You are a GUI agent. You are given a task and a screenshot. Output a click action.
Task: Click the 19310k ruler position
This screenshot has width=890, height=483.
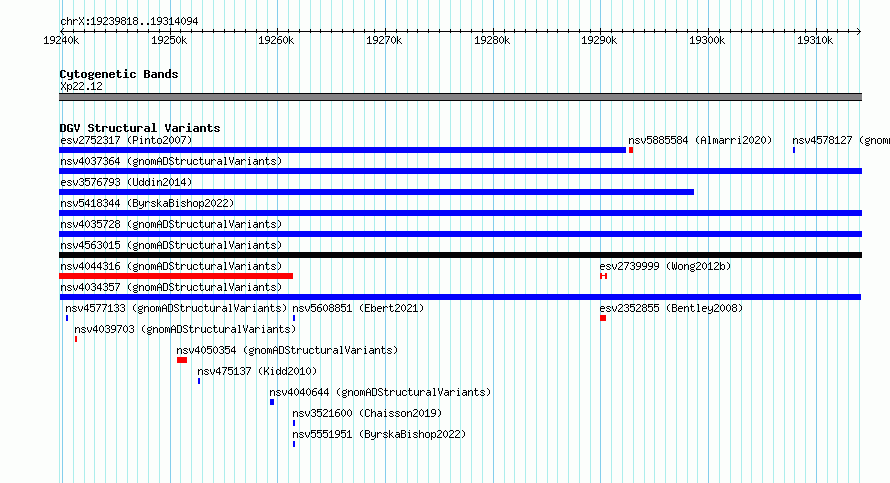click(815, 40)
